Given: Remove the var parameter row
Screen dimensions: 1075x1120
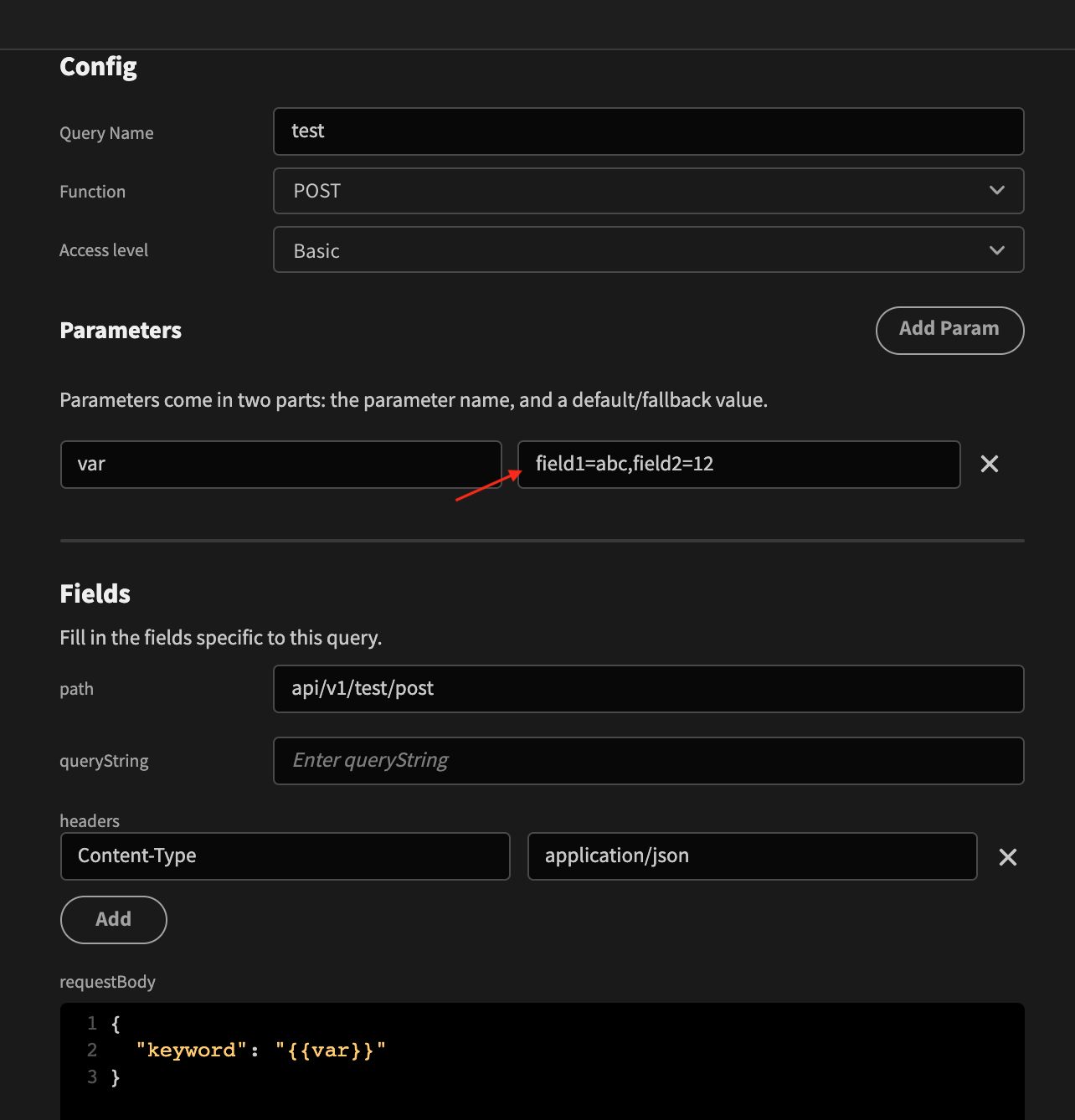Looking at the screenshot, I should (989, 464).
